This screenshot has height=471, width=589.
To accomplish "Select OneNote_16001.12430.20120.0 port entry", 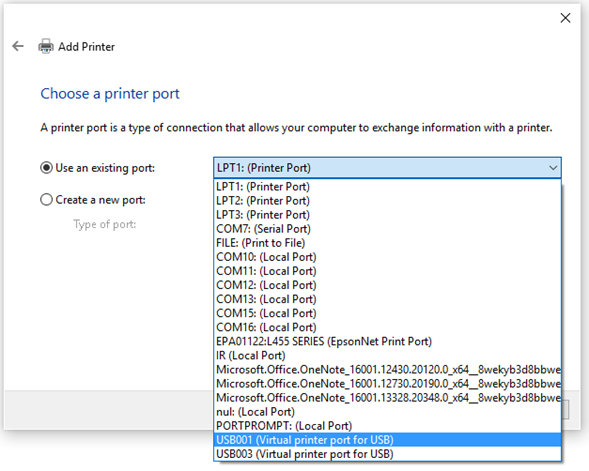I will pos(388,370).
